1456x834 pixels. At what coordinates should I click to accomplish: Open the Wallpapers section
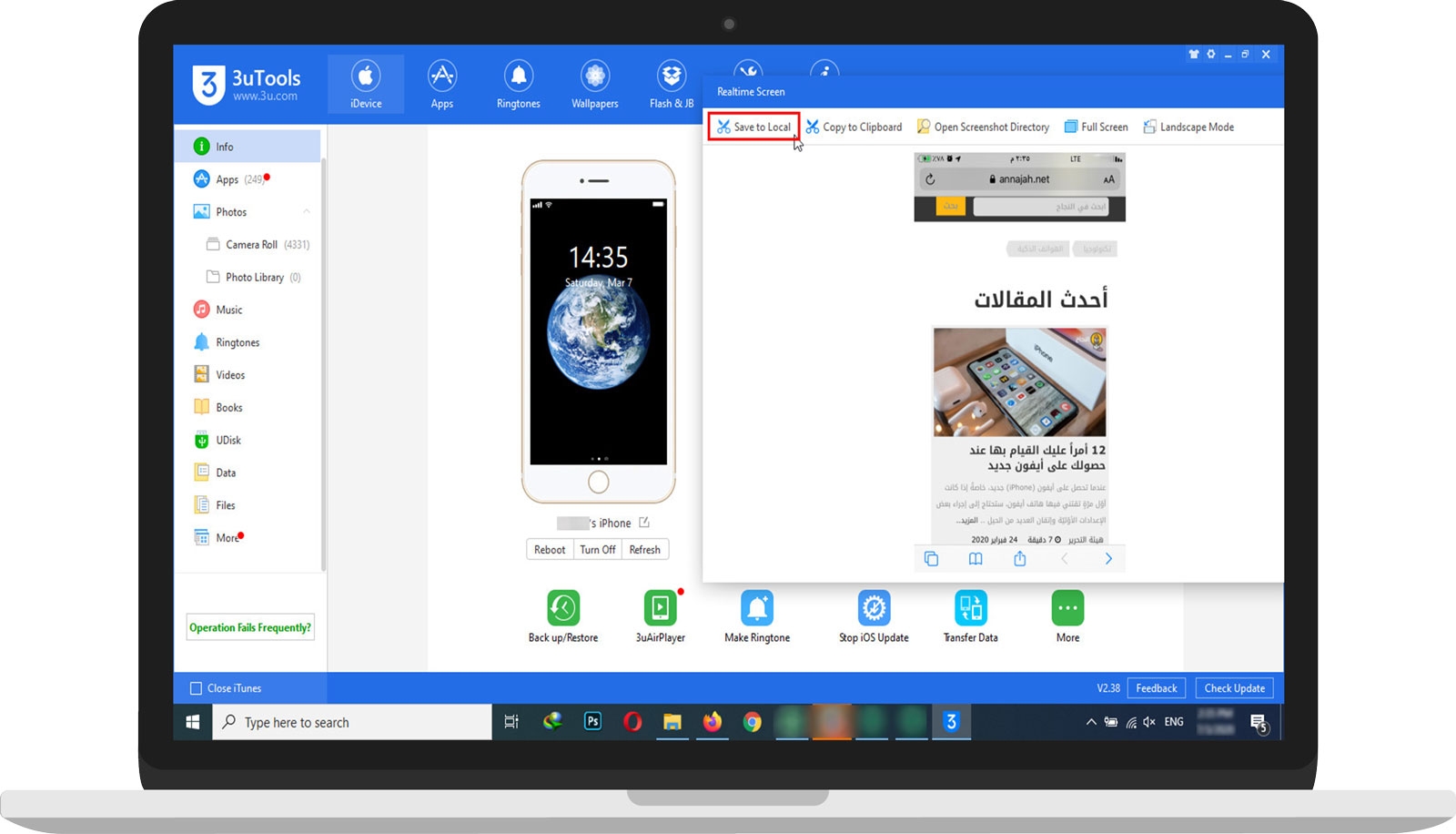[x=593, y=84]
